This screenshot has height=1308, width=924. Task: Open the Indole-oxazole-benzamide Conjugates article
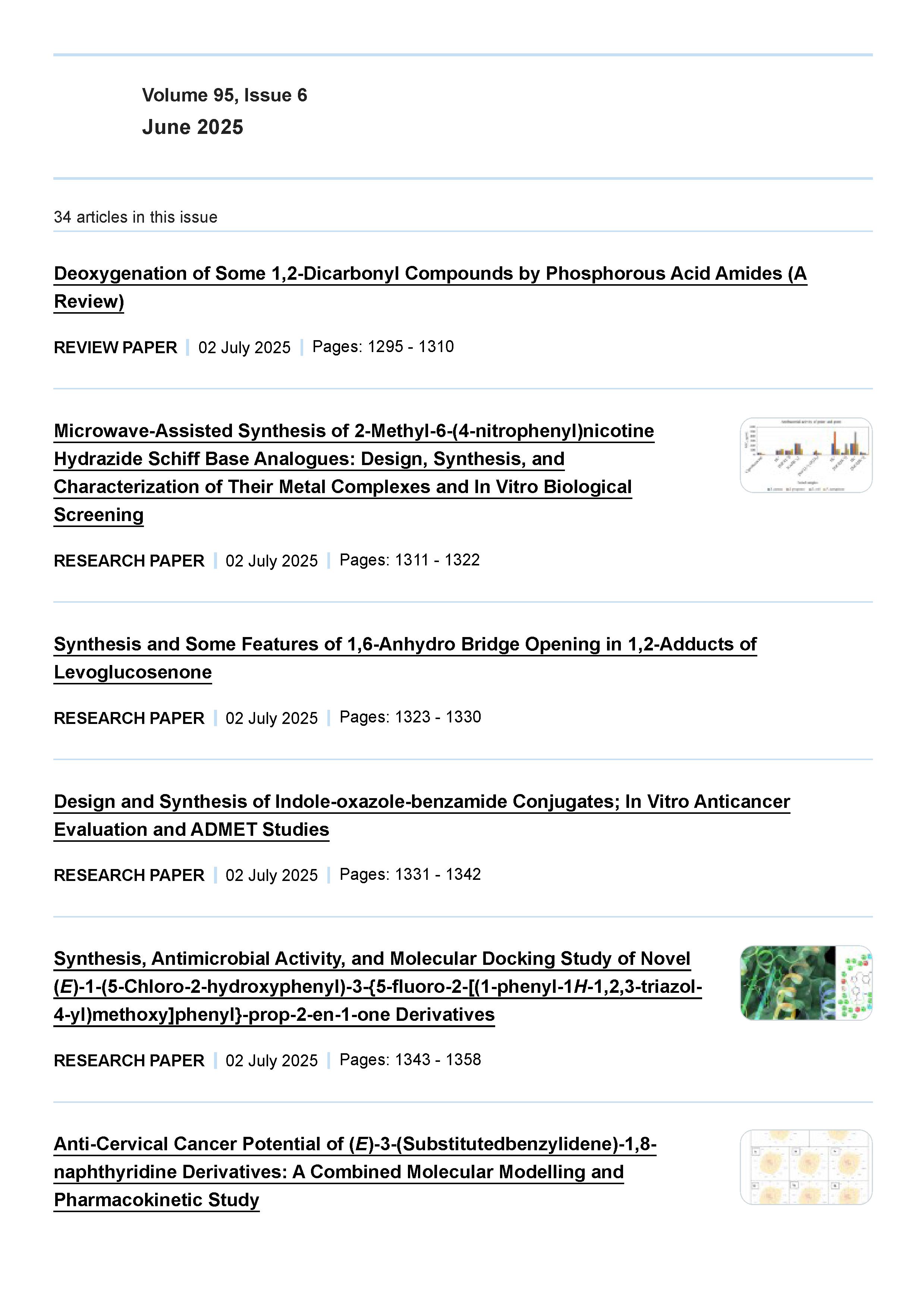(422, 802)
